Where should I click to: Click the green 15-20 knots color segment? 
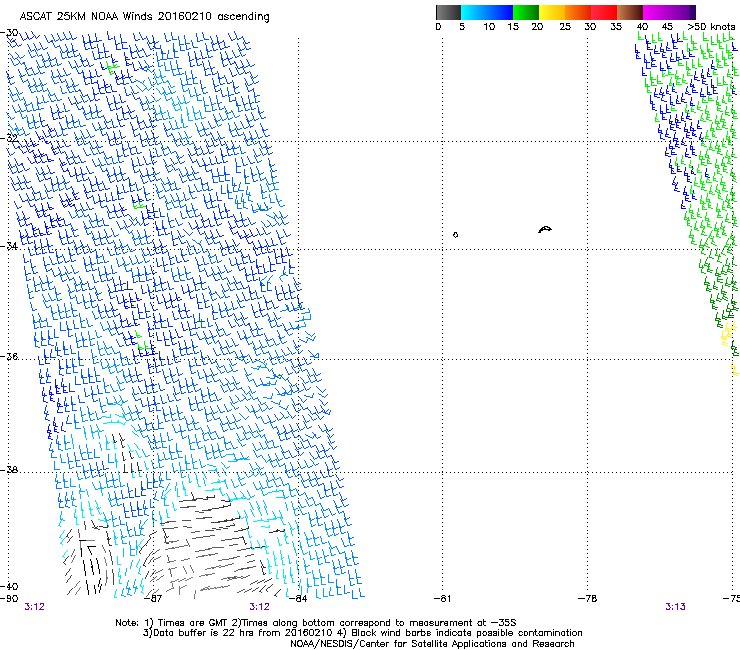coord(526,12)
